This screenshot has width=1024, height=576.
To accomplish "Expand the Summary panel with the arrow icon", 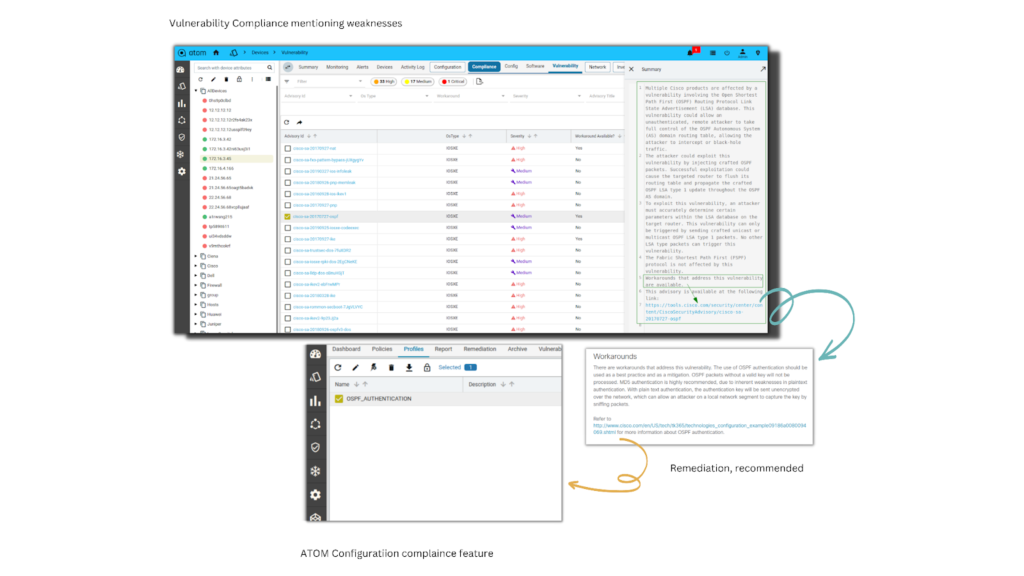I will 763,69.
